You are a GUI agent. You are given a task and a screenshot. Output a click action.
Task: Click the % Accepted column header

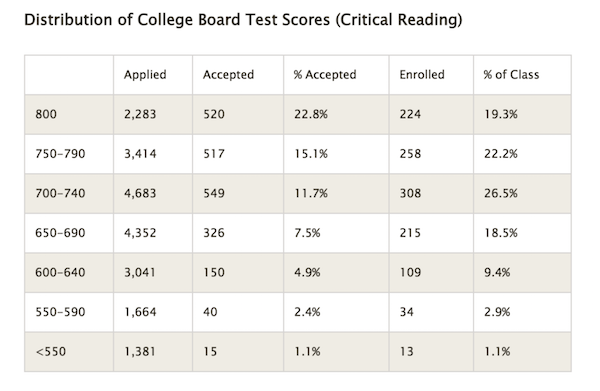pos(325,75)
